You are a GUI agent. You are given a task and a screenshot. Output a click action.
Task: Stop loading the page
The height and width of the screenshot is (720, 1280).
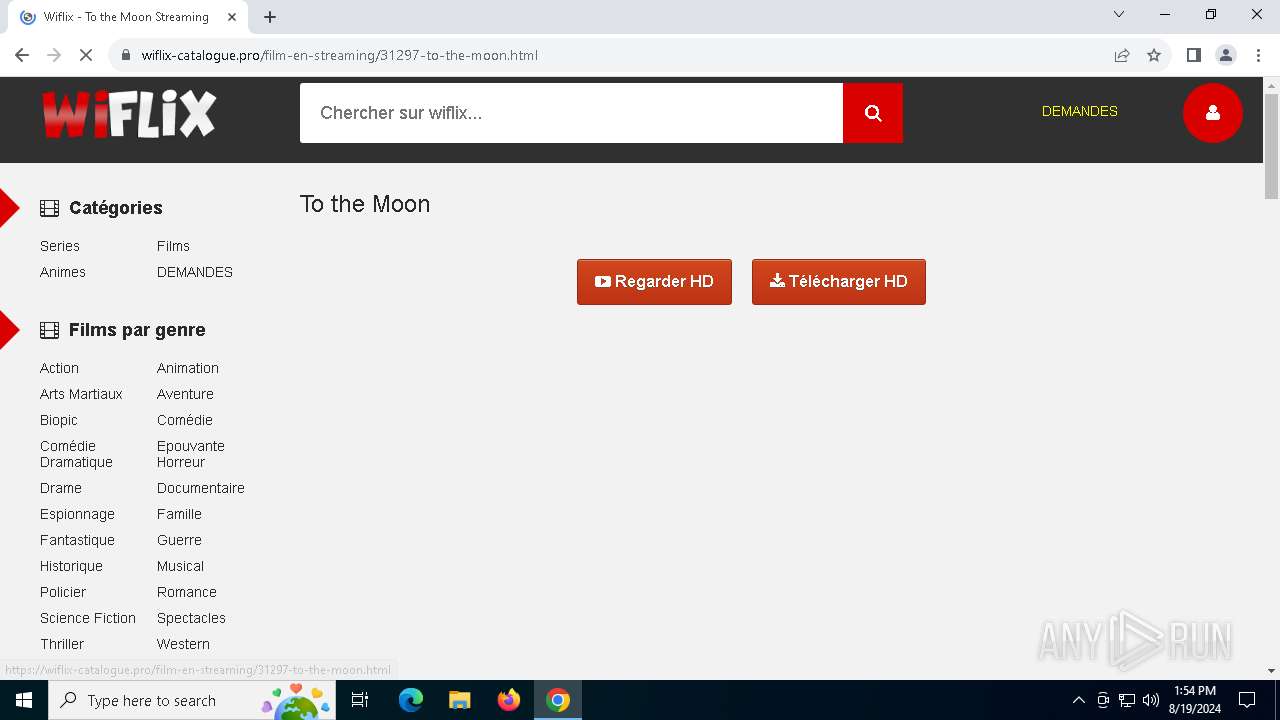(x=86, y=55)
